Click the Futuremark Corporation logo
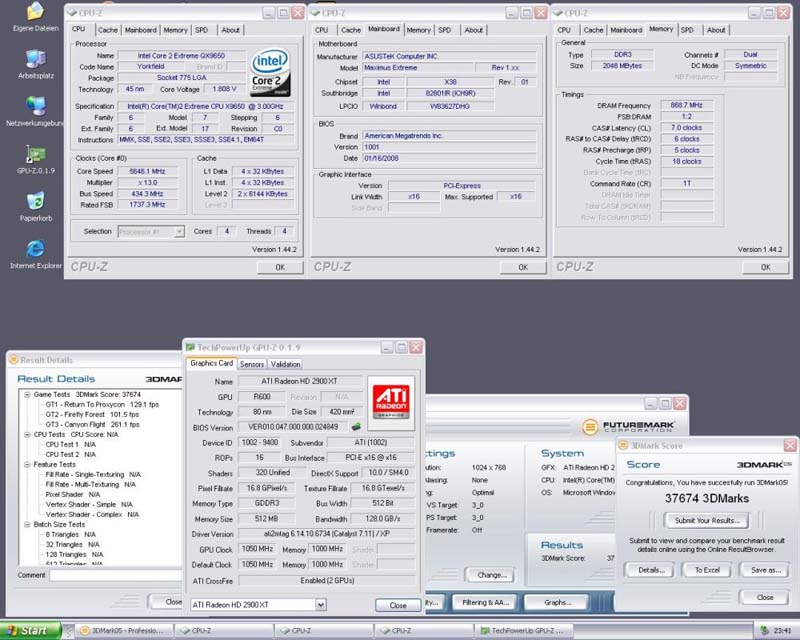Screen dimensions: 800x640 (x=629, y=426)
